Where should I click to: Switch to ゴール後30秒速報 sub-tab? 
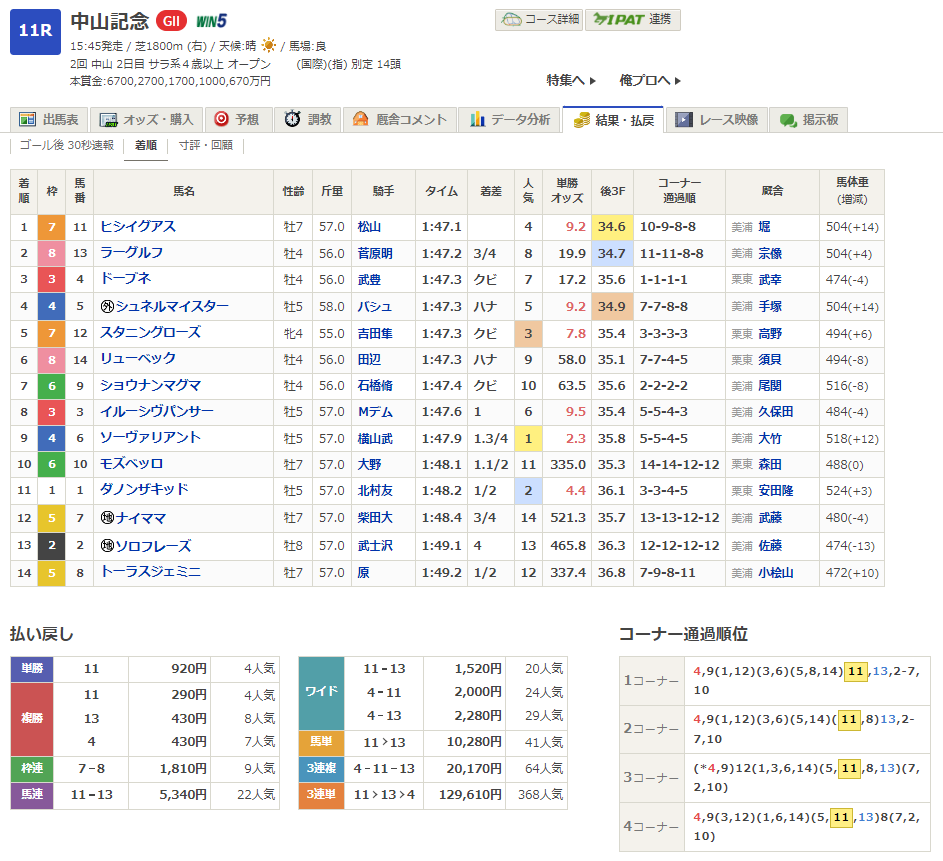click(67, 145)
